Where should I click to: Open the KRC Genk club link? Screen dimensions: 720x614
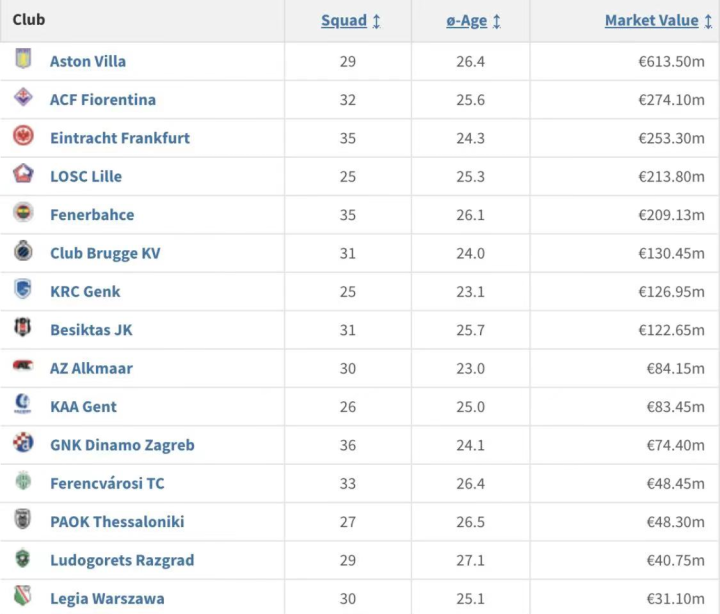[x=85, y=291]
